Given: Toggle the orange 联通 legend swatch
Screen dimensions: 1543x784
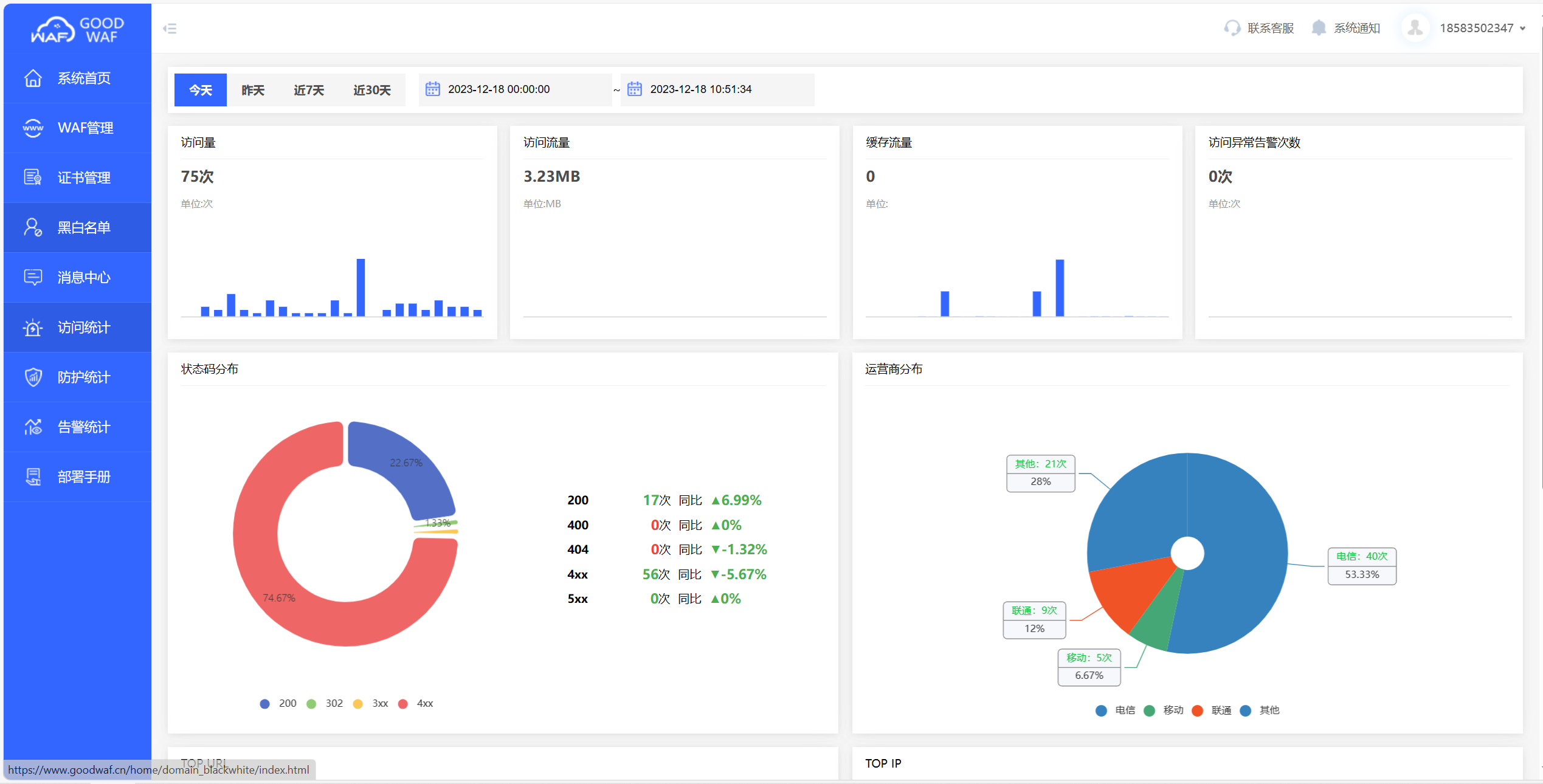Looking at the screenshot, I should pyautogui.click(x=1197, y=710).
